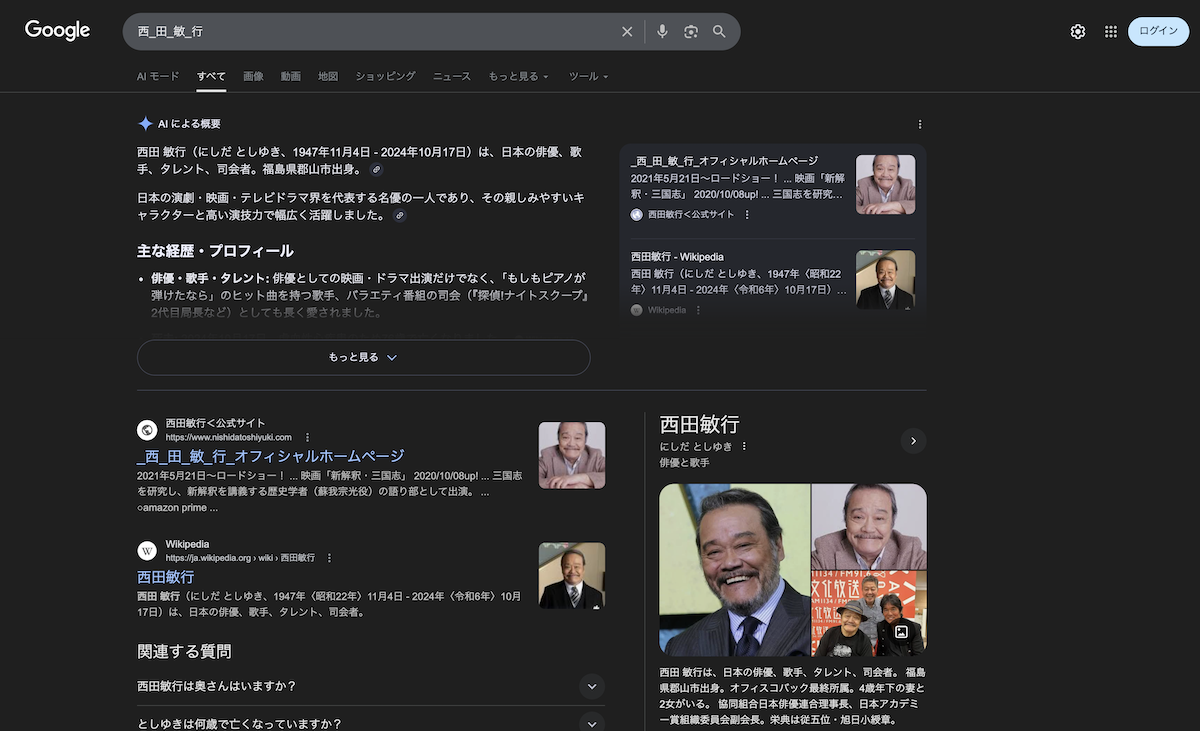
Task: Click the ログイン button
Action: [x=1158, y=31]
